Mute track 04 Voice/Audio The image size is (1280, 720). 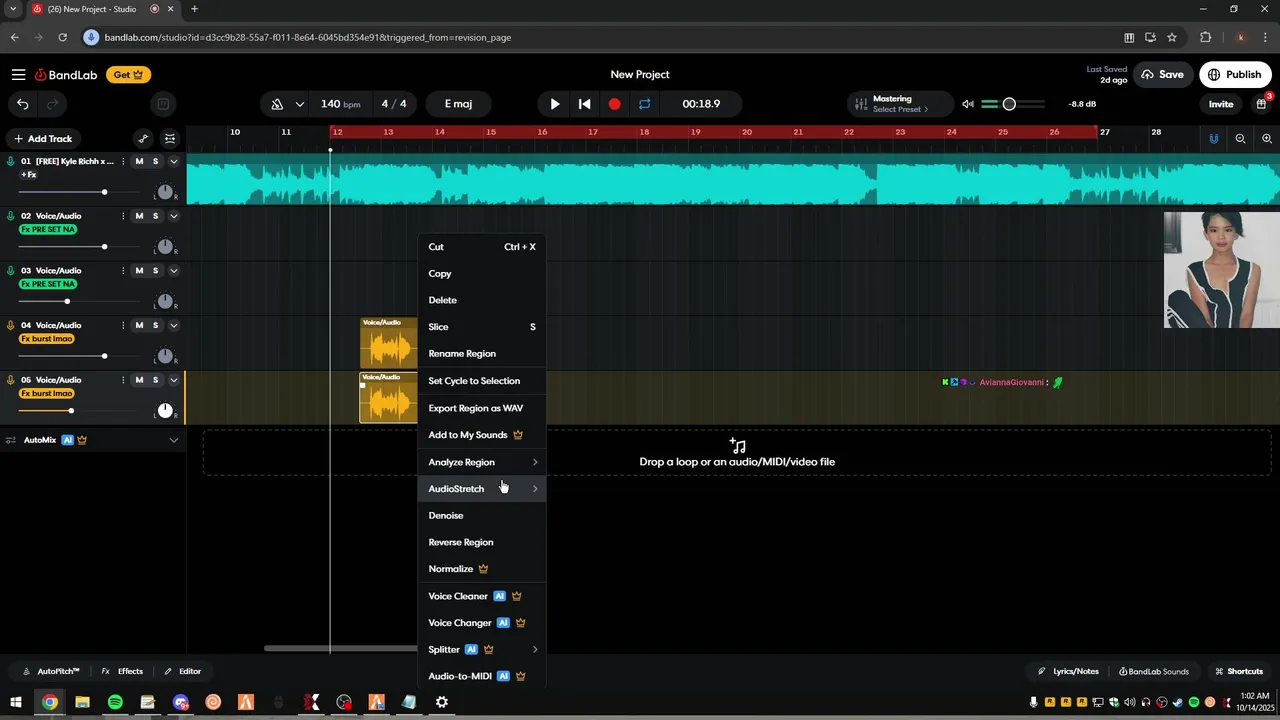click(x=139, y=325)
